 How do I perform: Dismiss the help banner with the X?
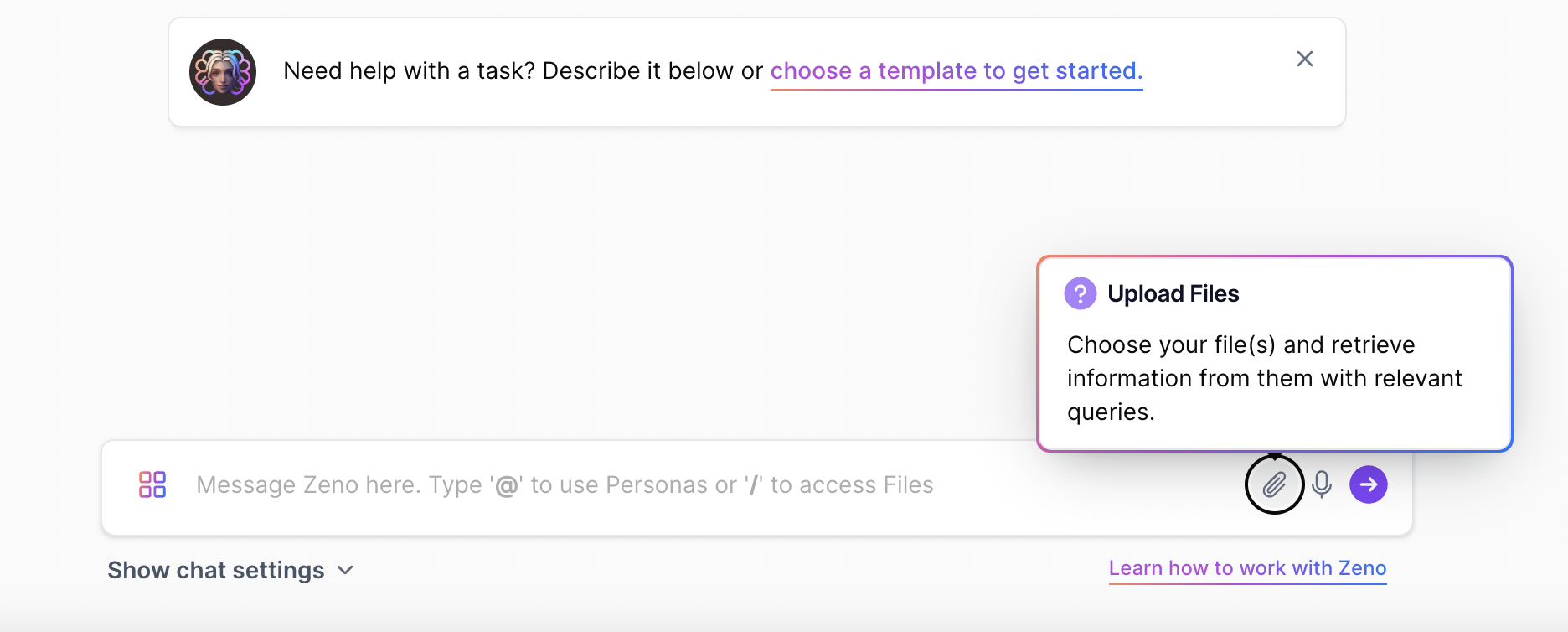[1304, 59]
